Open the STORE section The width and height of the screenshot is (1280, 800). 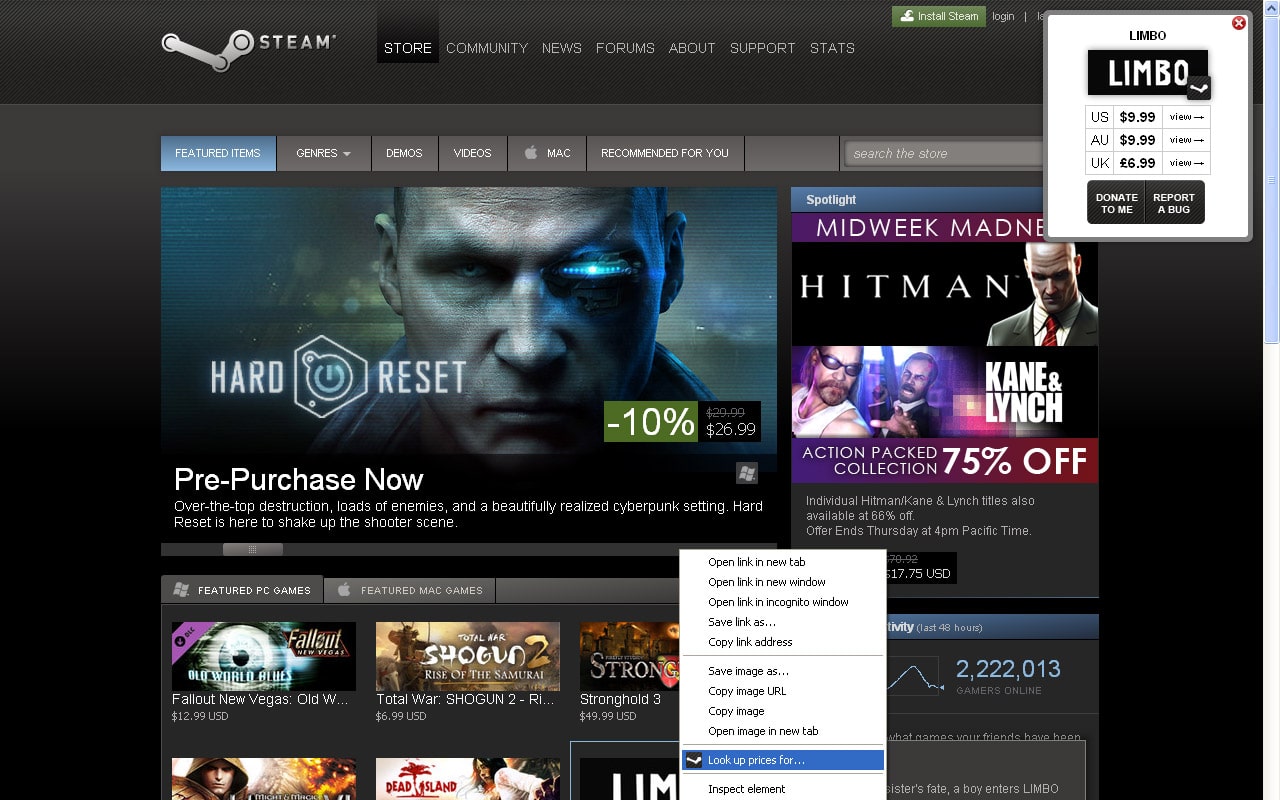pos(408,48)
